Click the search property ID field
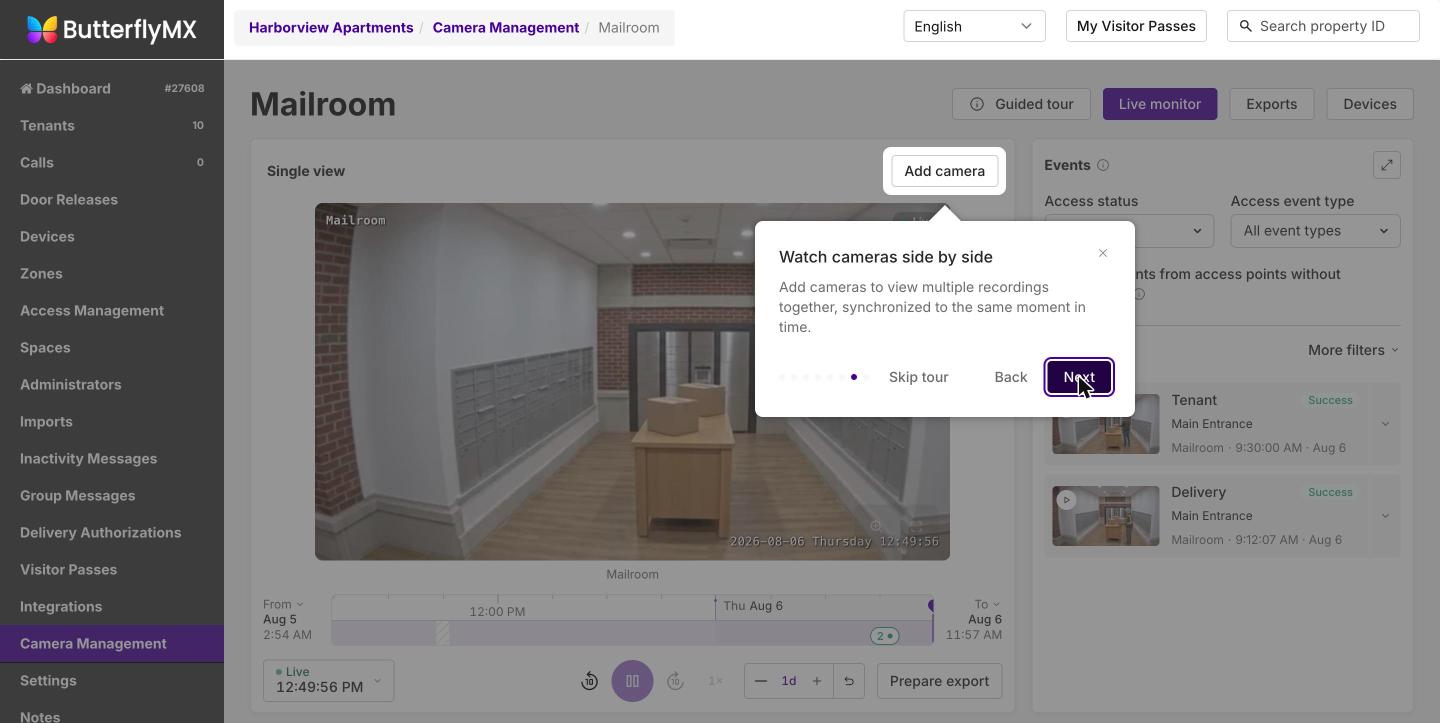Viewport: 1440px width, 723px height. (1323, 26)
